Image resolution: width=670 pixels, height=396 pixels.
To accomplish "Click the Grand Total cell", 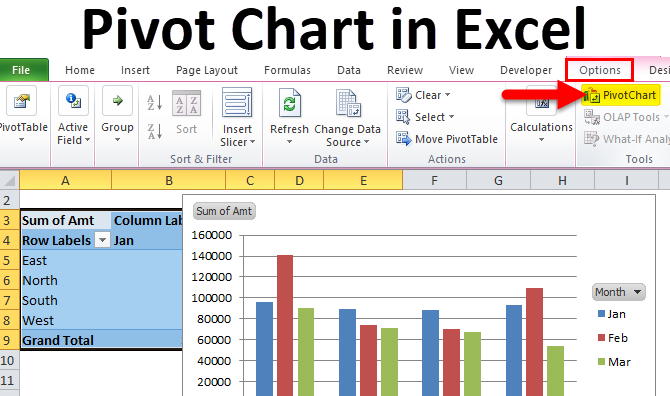I will pos(65,340).
